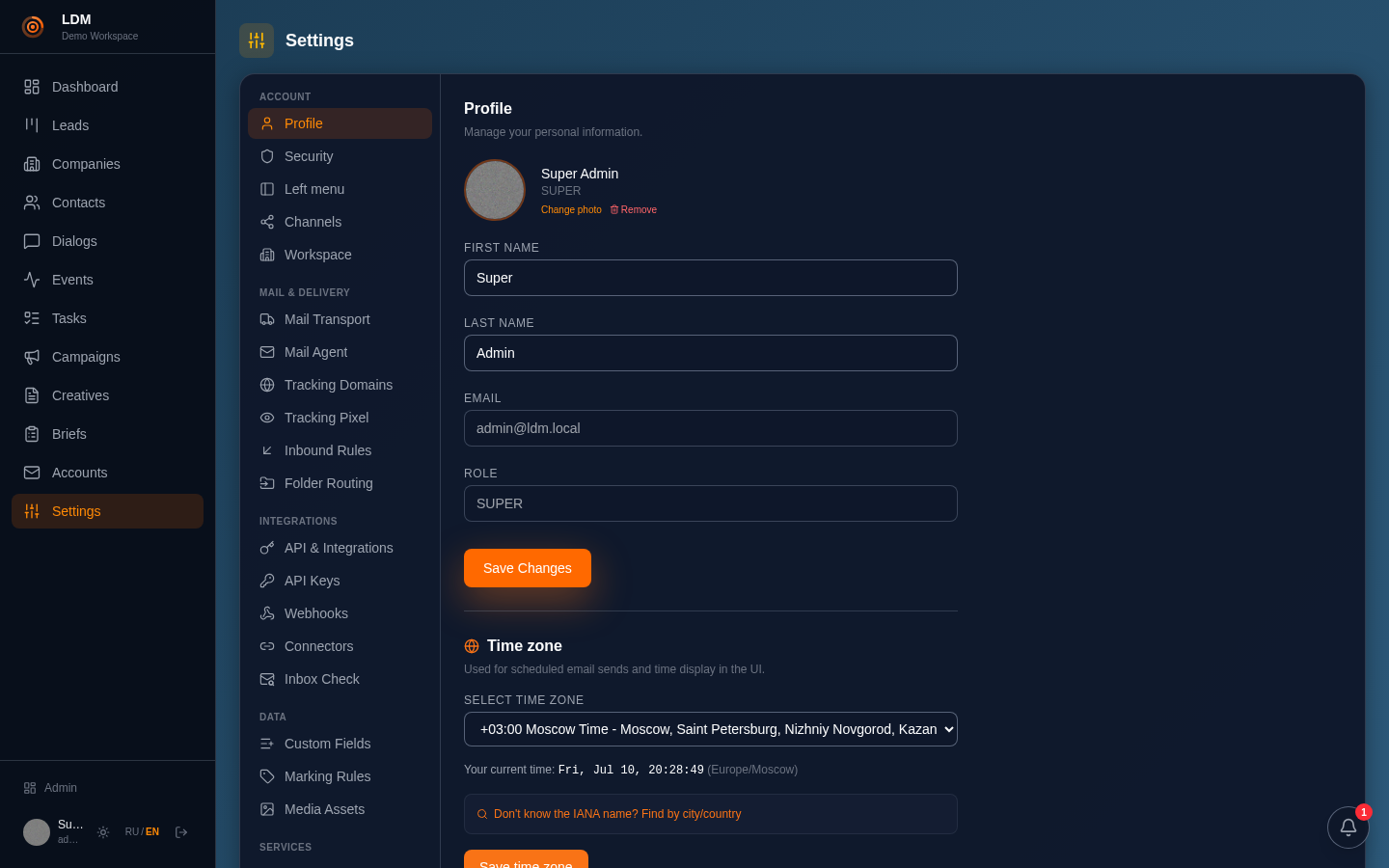Click the API Keys key icon
This screenshot has height=868, width=1389.
[267, 581]
